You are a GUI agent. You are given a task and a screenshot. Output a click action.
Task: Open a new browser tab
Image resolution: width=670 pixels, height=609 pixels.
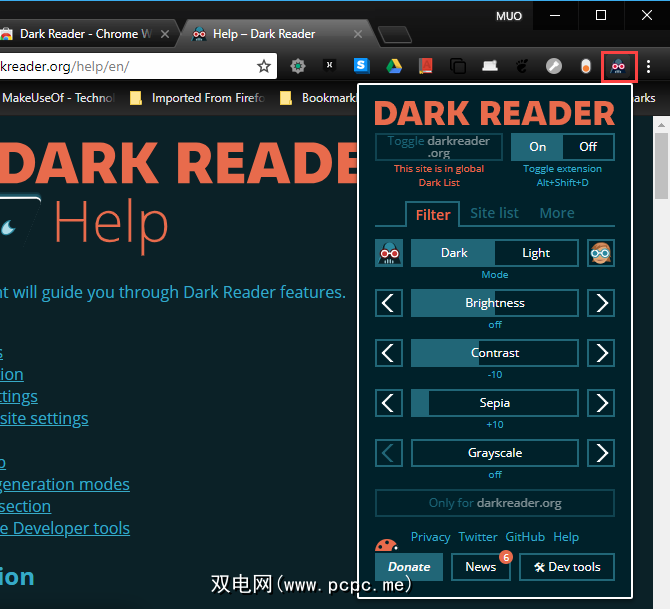tap(395, 34)
